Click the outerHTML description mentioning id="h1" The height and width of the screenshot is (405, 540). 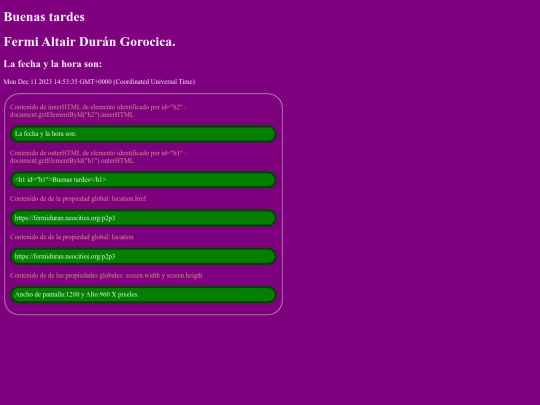coord(98,157)
